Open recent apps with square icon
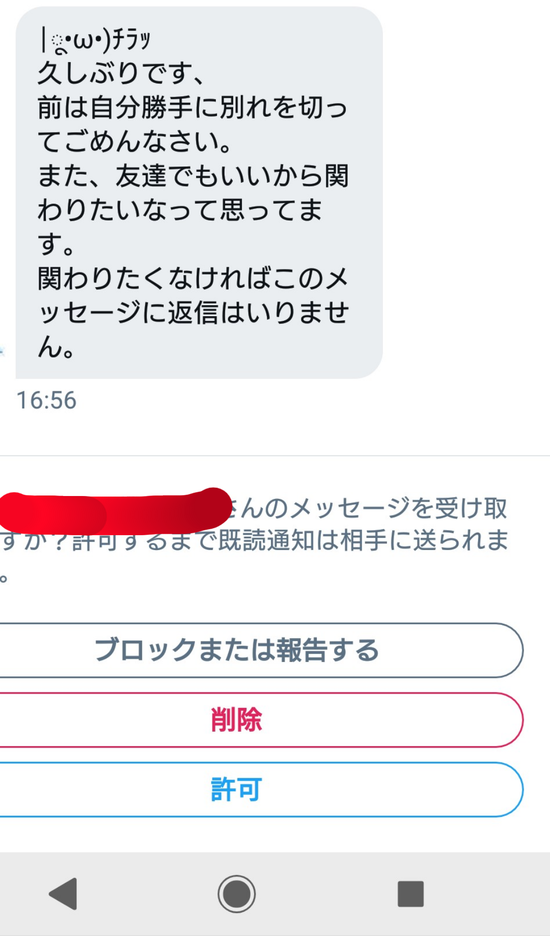 click(x=411, y=894)
